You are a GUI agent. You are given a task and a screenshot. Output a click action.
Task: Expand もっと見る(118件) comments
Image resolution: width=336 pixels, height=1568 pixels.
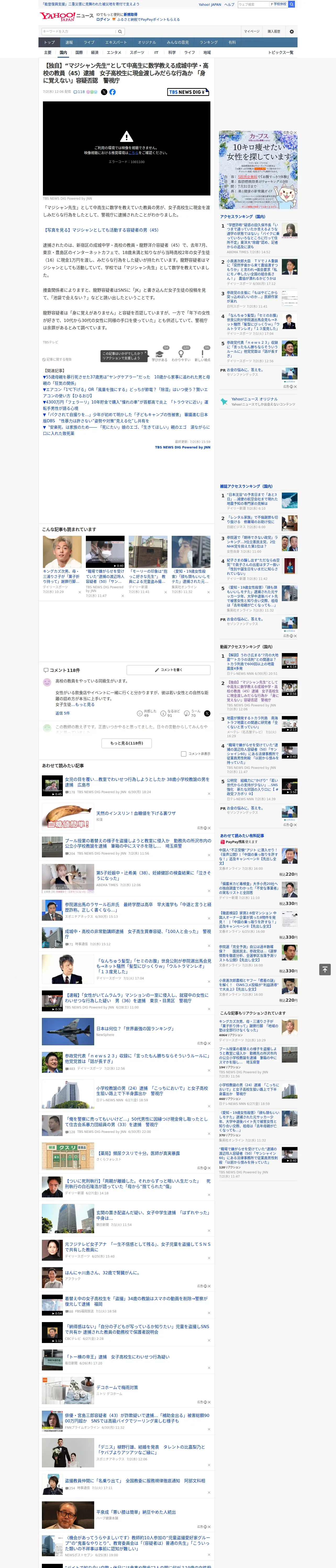pyautogui.click(x=127, y=743)
